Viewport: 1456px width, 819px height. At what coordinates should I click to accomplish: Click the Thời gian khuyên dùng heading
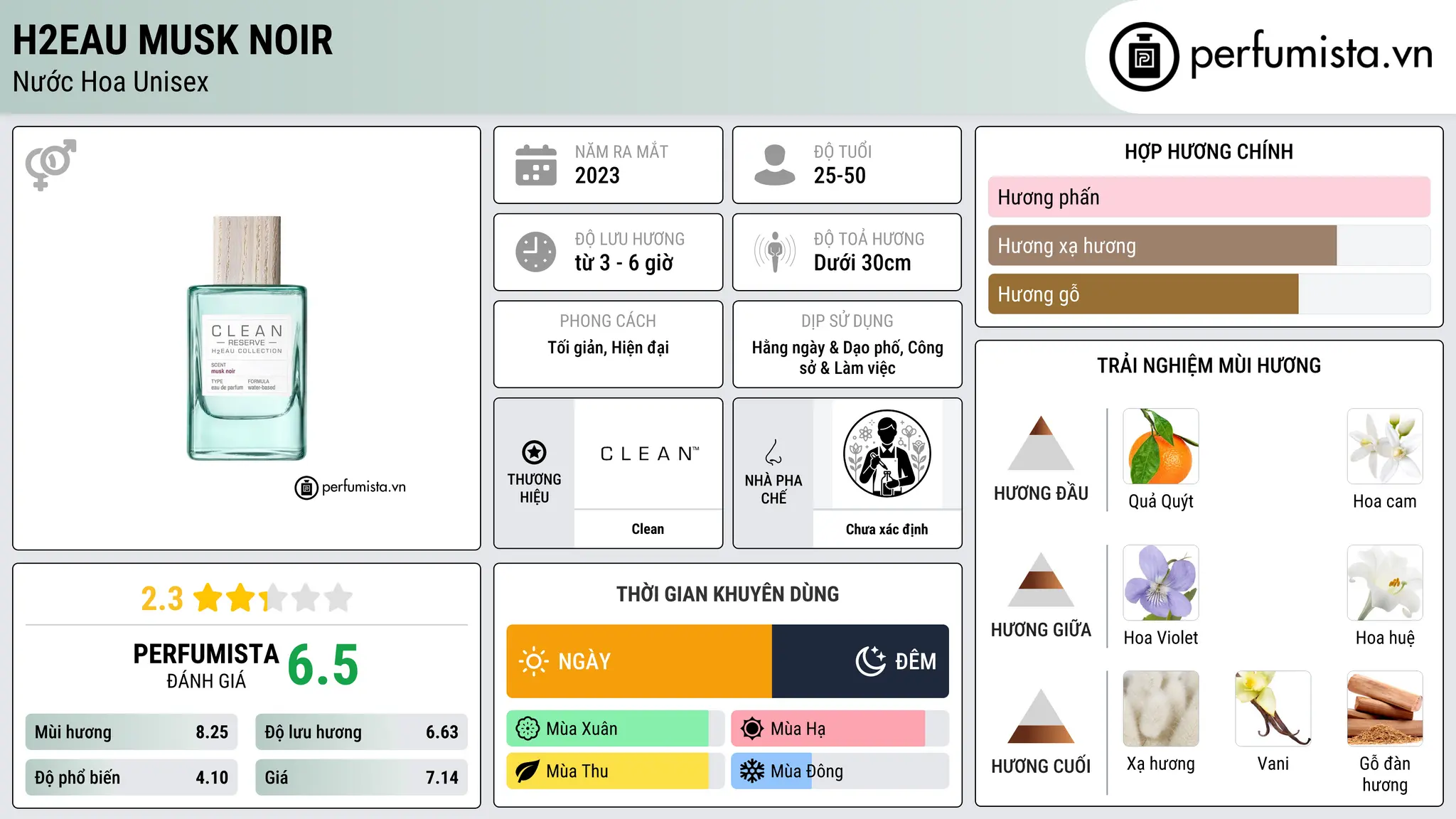[727, 594]
